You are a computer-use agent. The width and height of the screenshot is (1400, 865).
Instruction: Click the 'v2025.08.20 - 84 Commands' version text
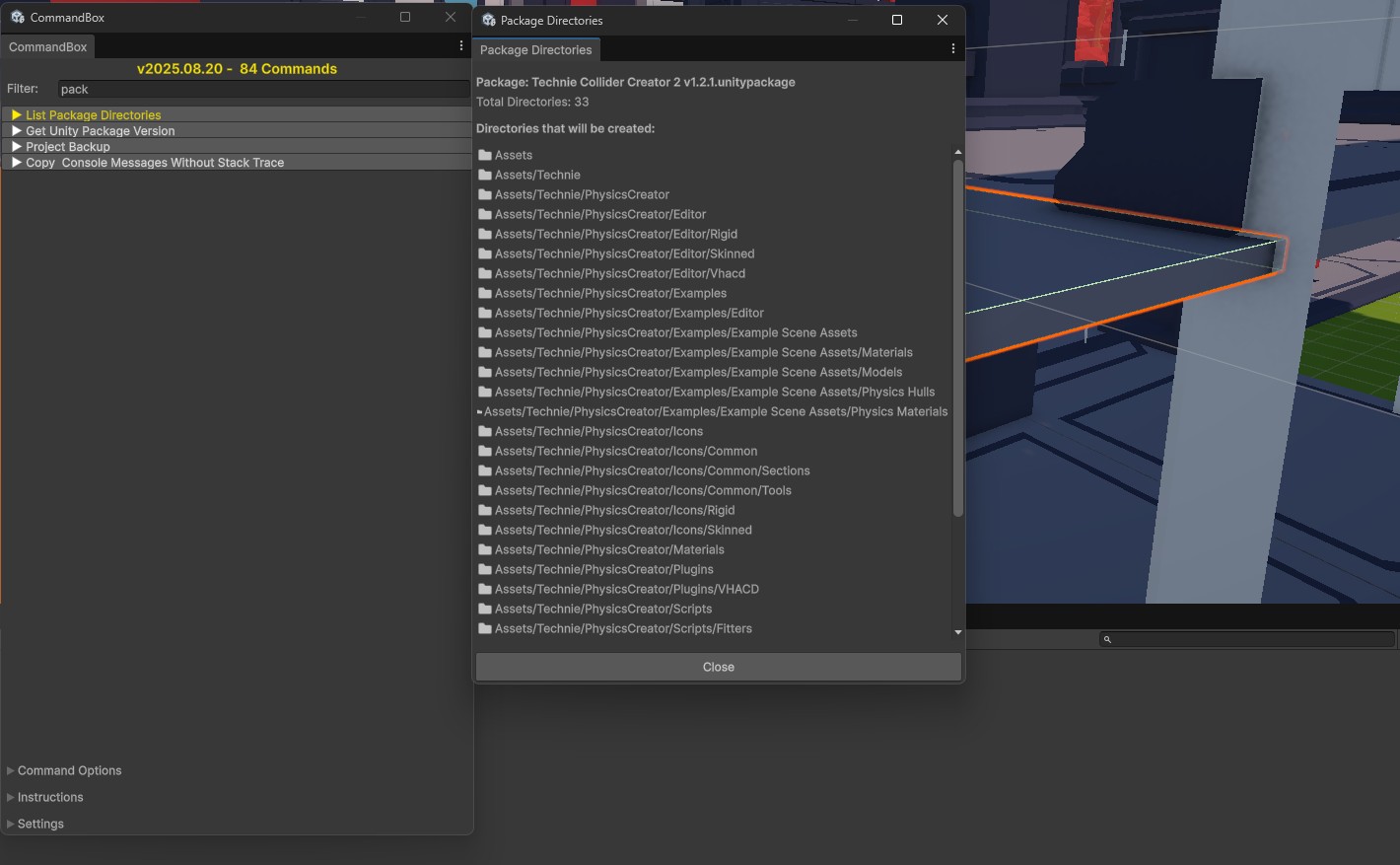point(237,68)
